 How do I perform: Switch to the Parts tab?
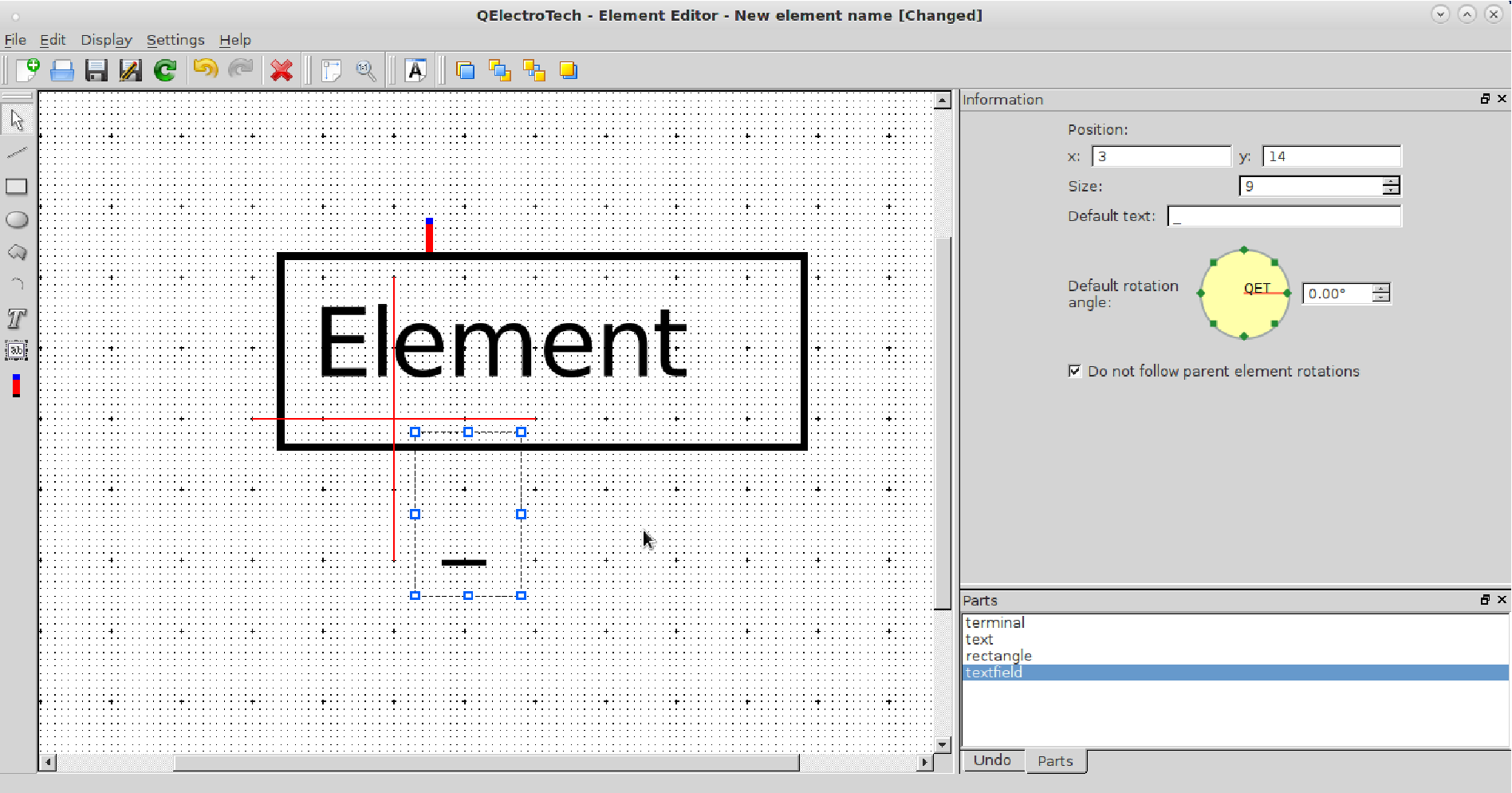[x=1055, y=761]
